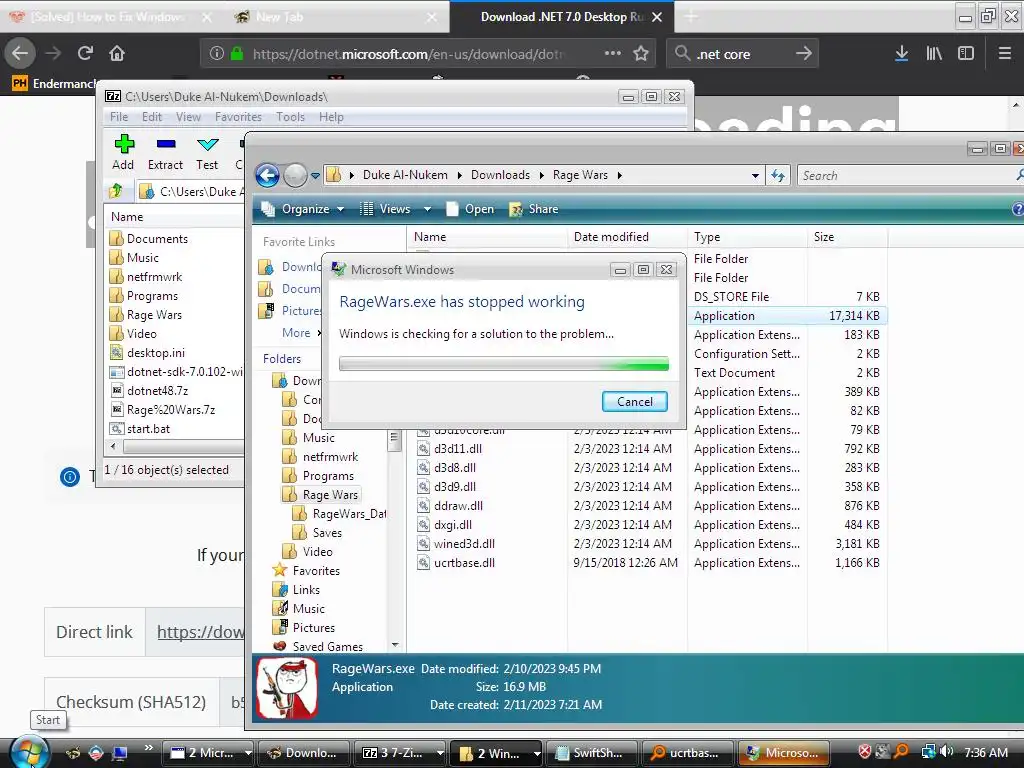Screen dimensions: 1024x768
Task: Click the Explorer back arrow button
Action: click(x=267, y=175)
